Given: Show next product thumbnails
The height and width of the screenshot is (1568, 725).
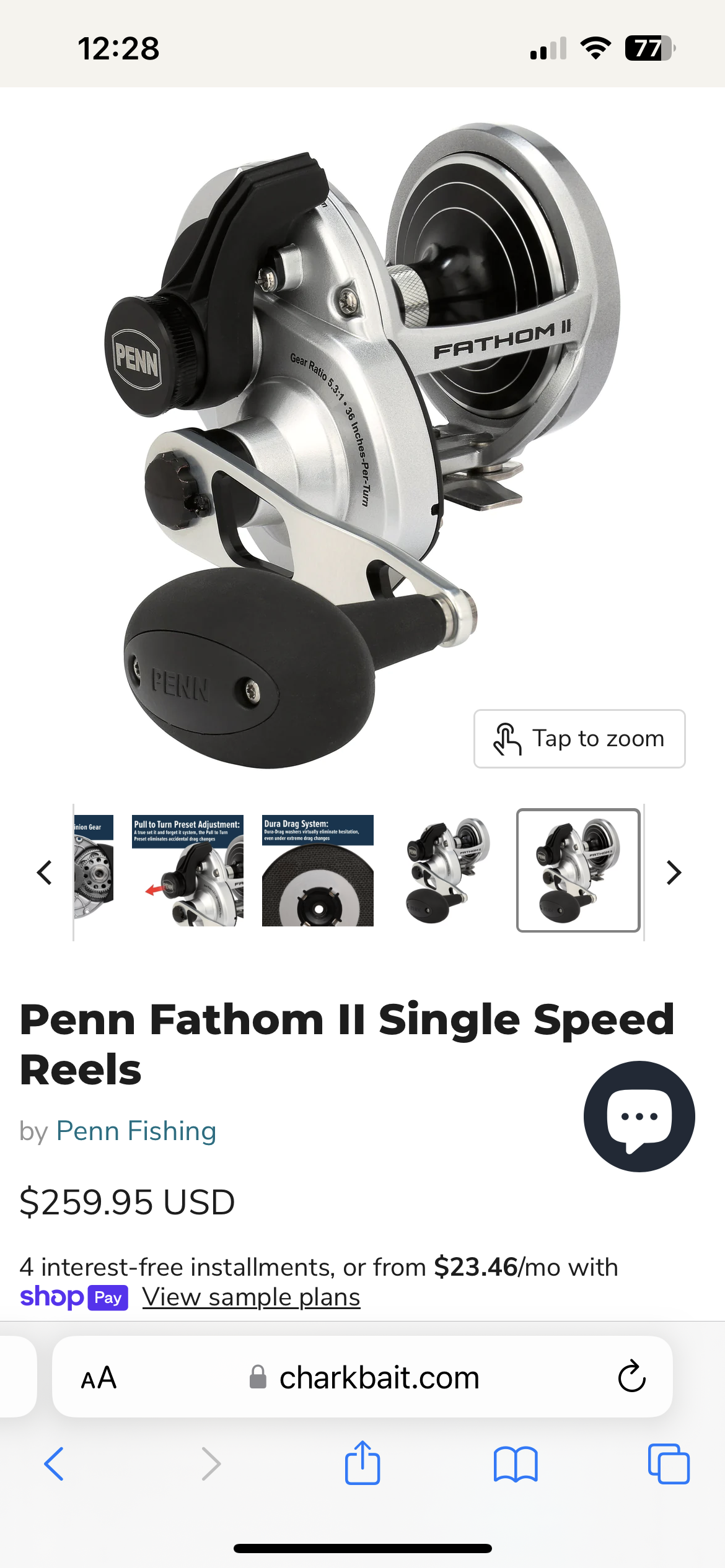Looking at the screenshot, I should tap(674, 873).
